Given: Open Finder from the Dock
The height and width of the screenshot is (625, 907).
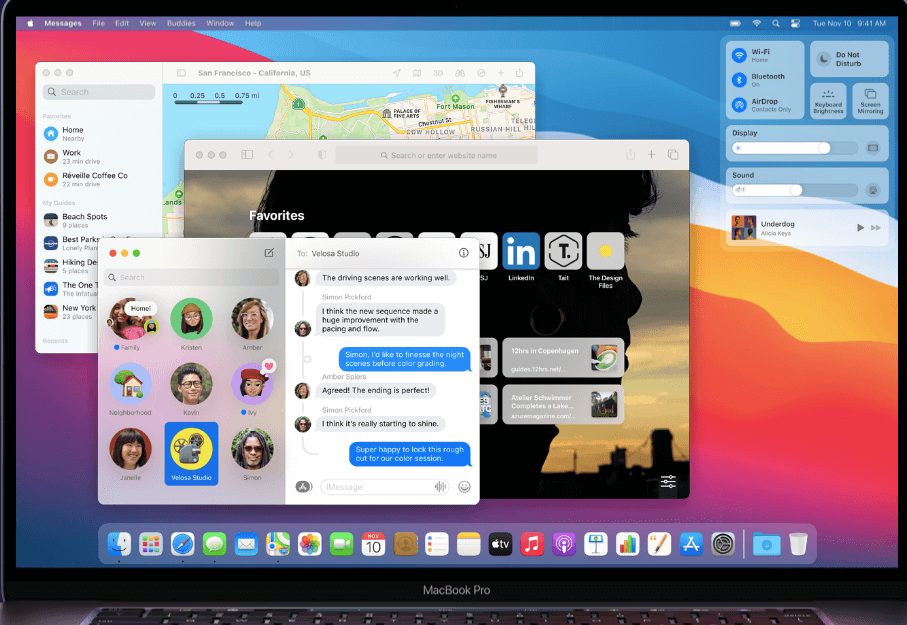Looking at the screenshot, I should point(119,544).
